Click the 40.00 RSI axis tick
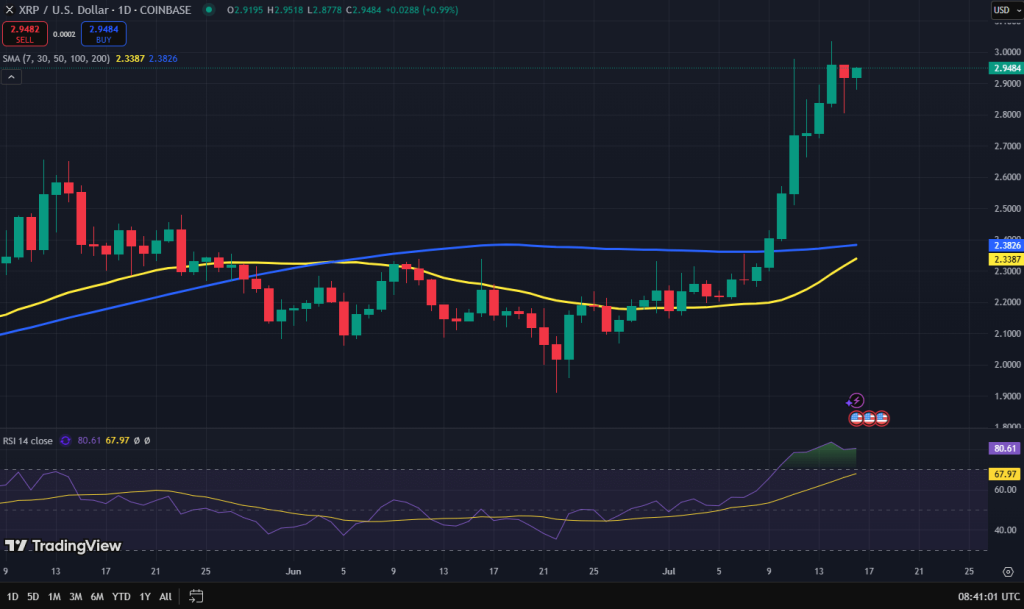Screen dimensions: 1024x609 (1005, 530)
